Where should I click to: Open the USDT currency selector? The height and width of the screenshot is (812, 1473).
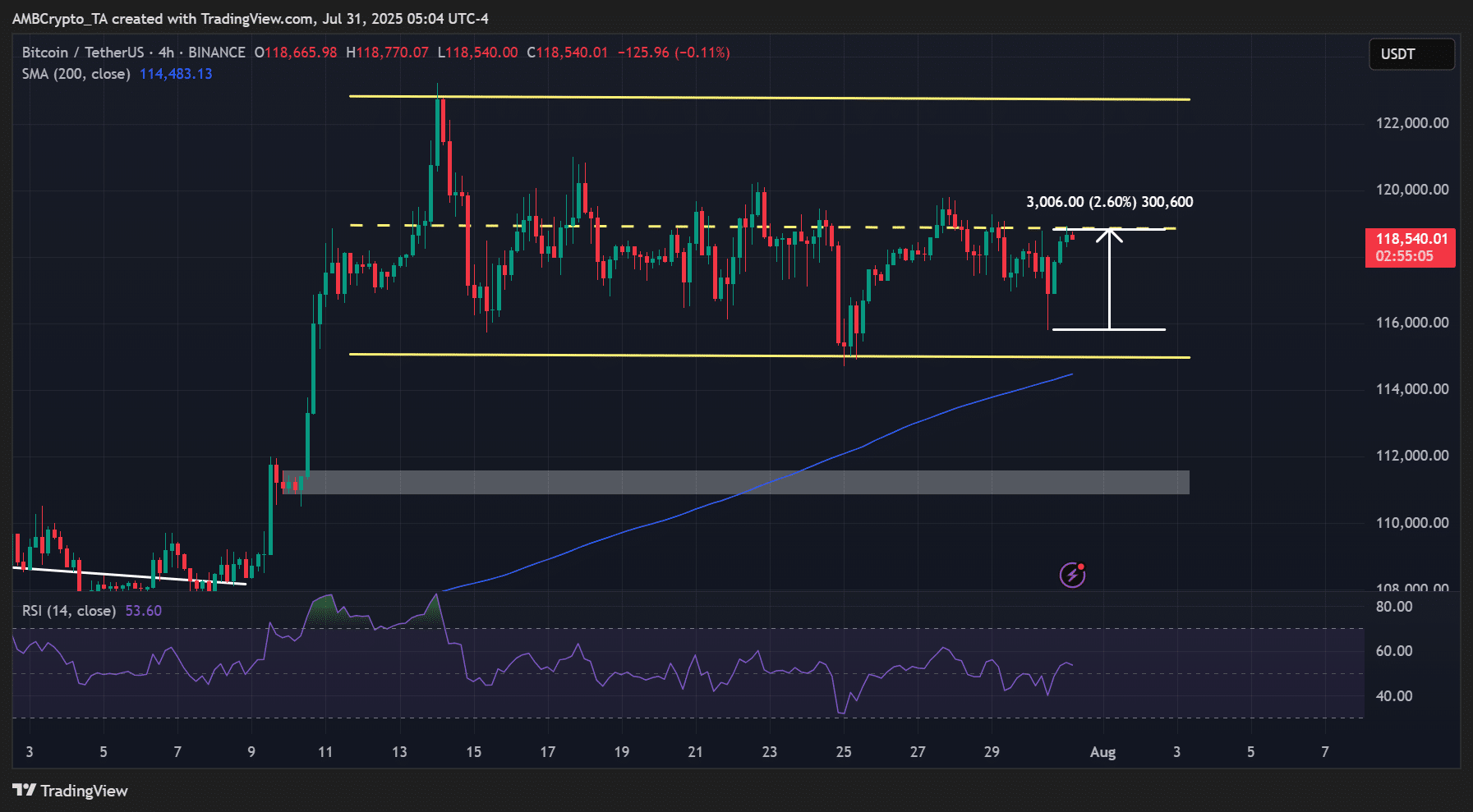1411,54
